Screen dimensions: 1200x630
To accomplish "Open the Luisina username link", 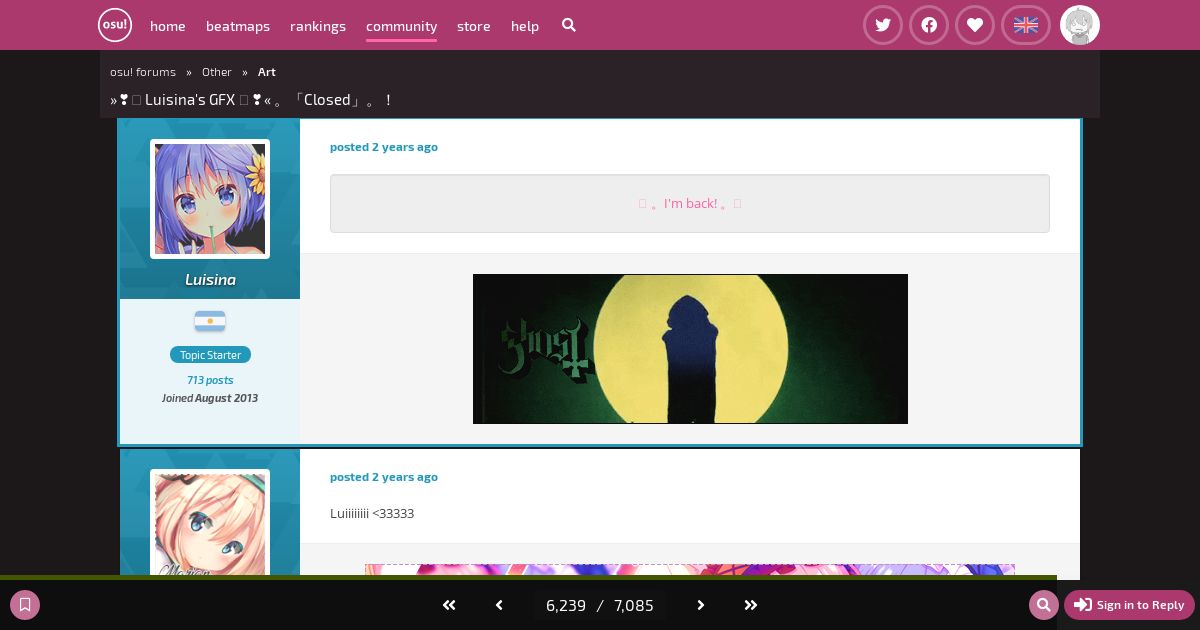I will [210, 280].
